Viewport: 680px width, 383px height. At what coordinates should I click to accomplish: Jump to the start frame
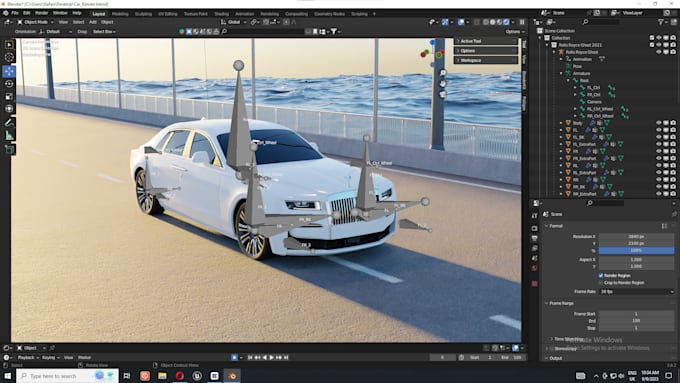[x=250, y=357]
